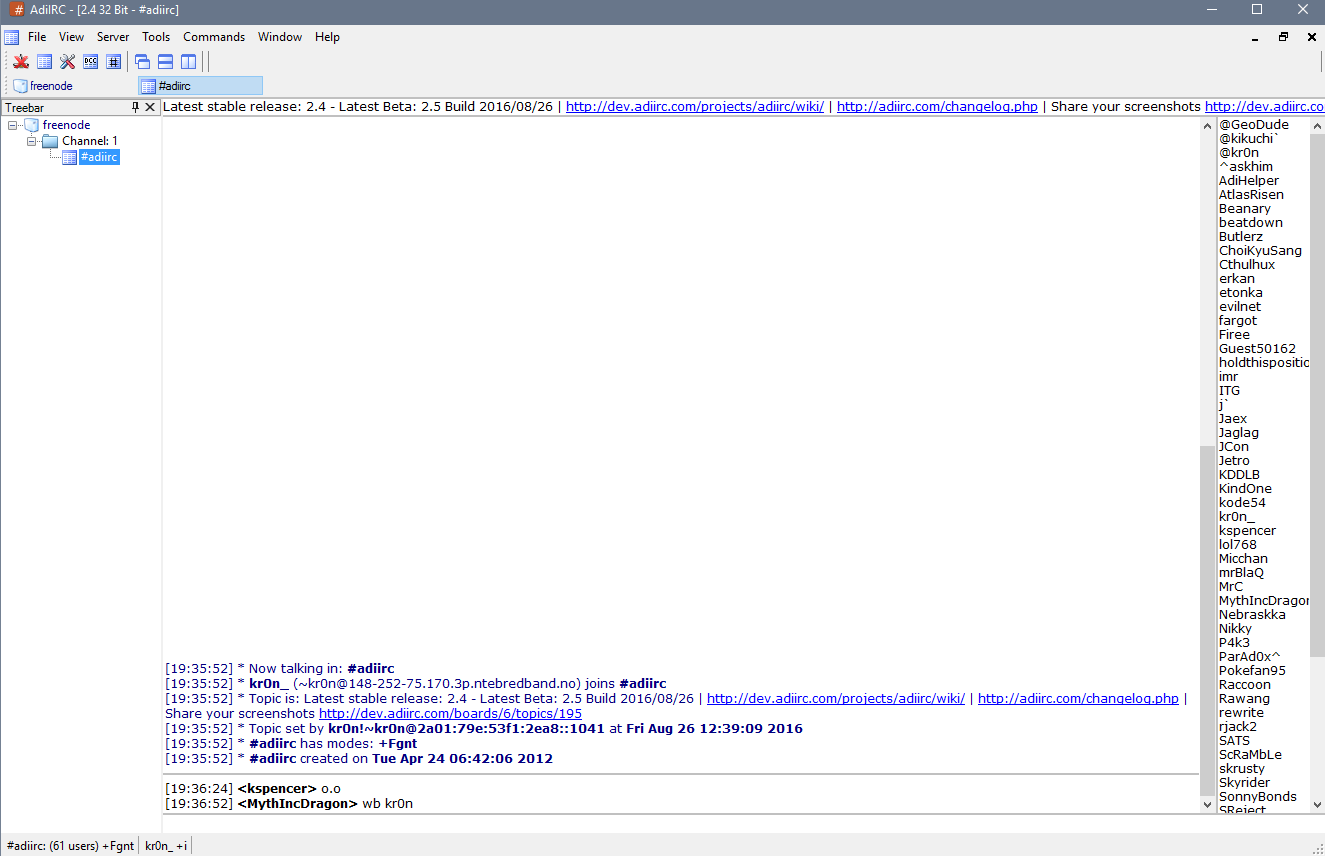Click the Disconnect toolbar icon with red X

(x=20, y=62)
